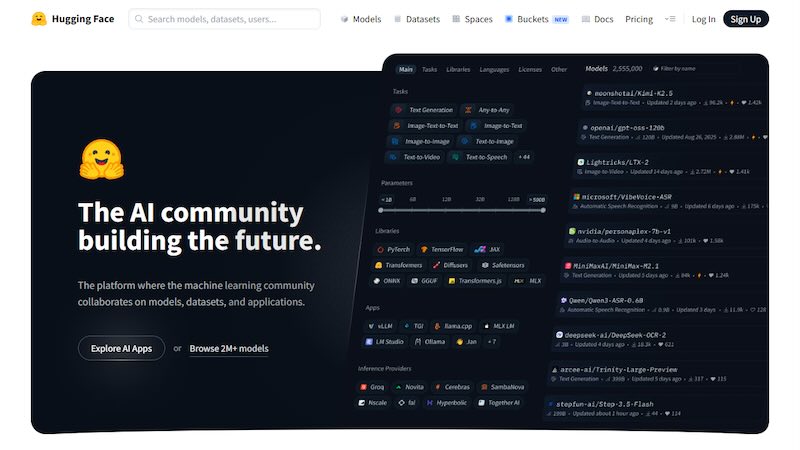Follow the Browse 2M+ models link
The width and height of the screenshot is (800, 450).
click(229, 348)
